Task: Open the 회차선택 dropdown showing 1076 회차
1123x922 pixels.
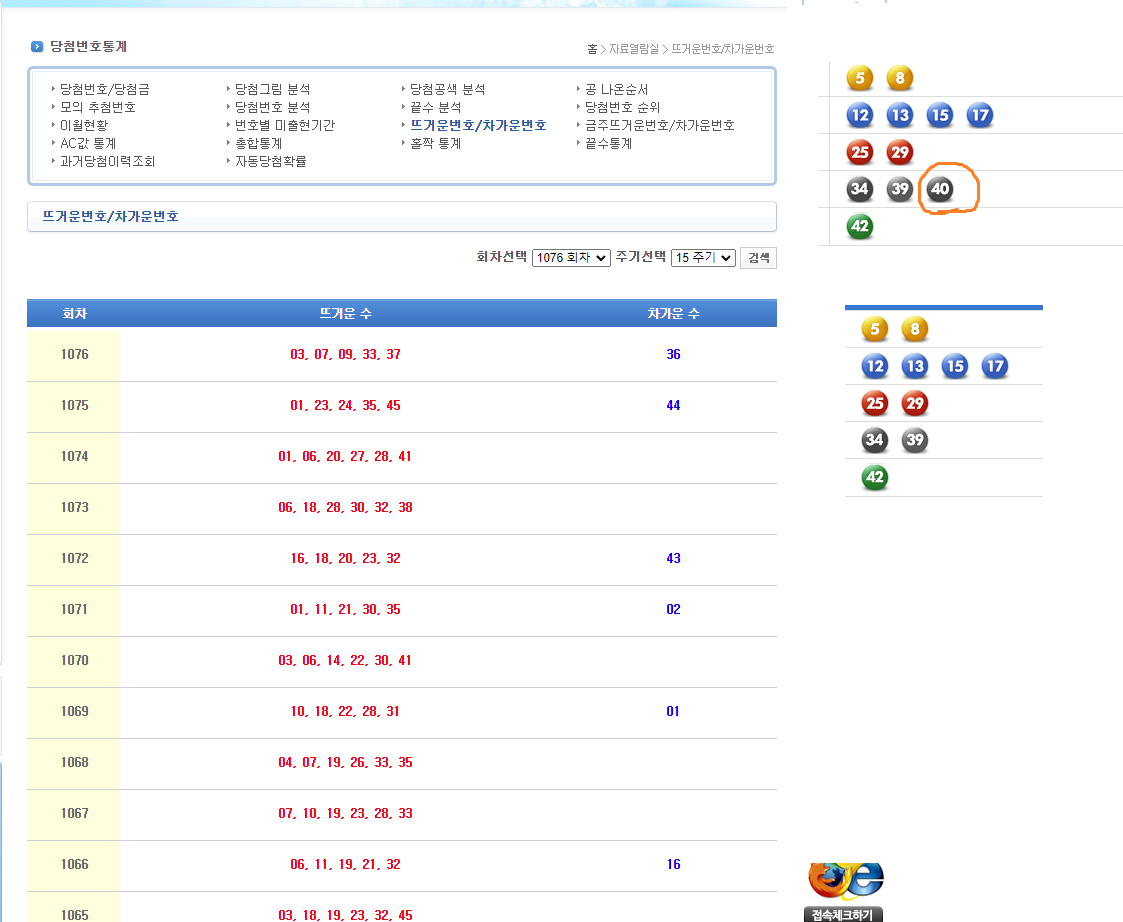Action: point(571,258)
